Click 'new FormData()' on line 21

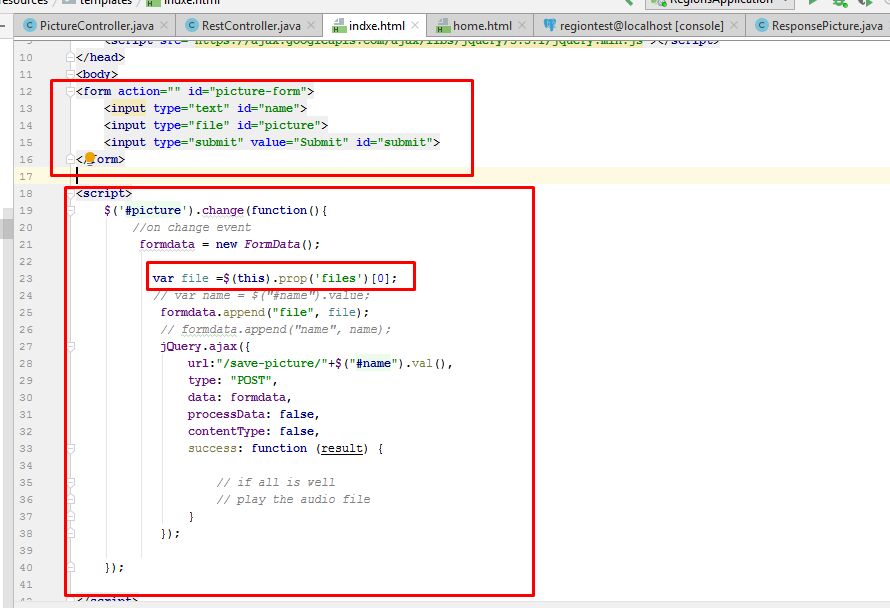click(x=267, y=245)
